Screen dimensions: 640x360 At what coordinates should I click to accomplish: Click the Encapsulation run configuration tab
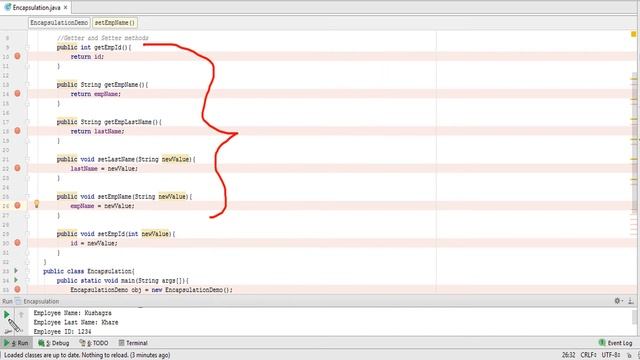[x=38, y=301]
